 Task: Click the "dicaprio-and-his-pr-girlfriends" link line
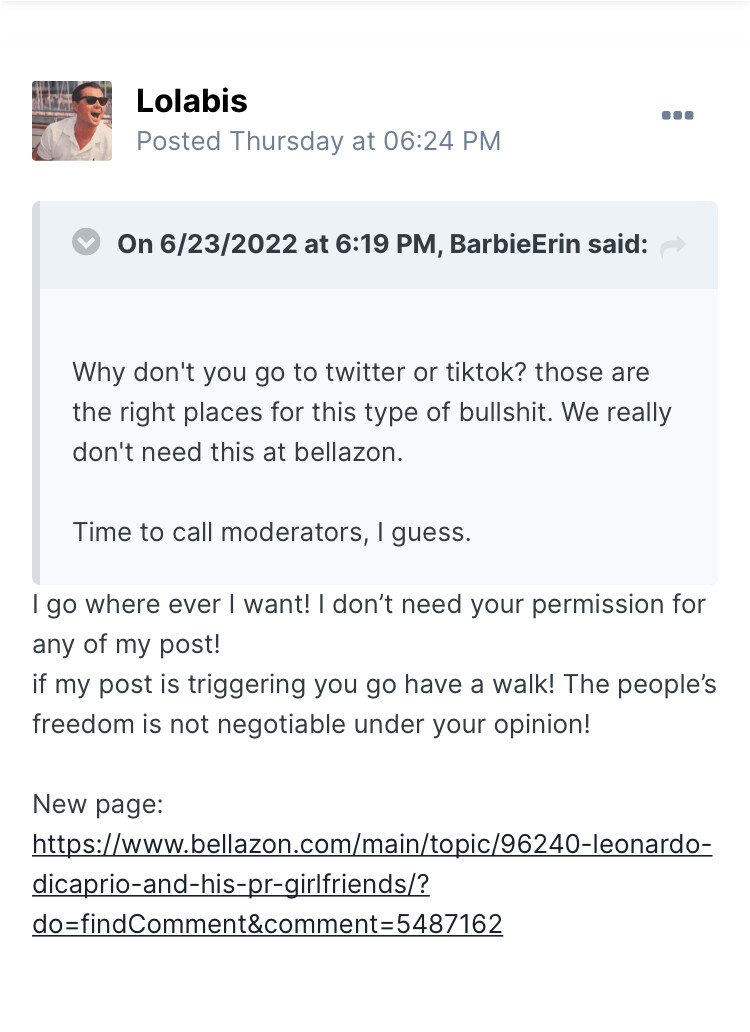click(x=231, y=885)
